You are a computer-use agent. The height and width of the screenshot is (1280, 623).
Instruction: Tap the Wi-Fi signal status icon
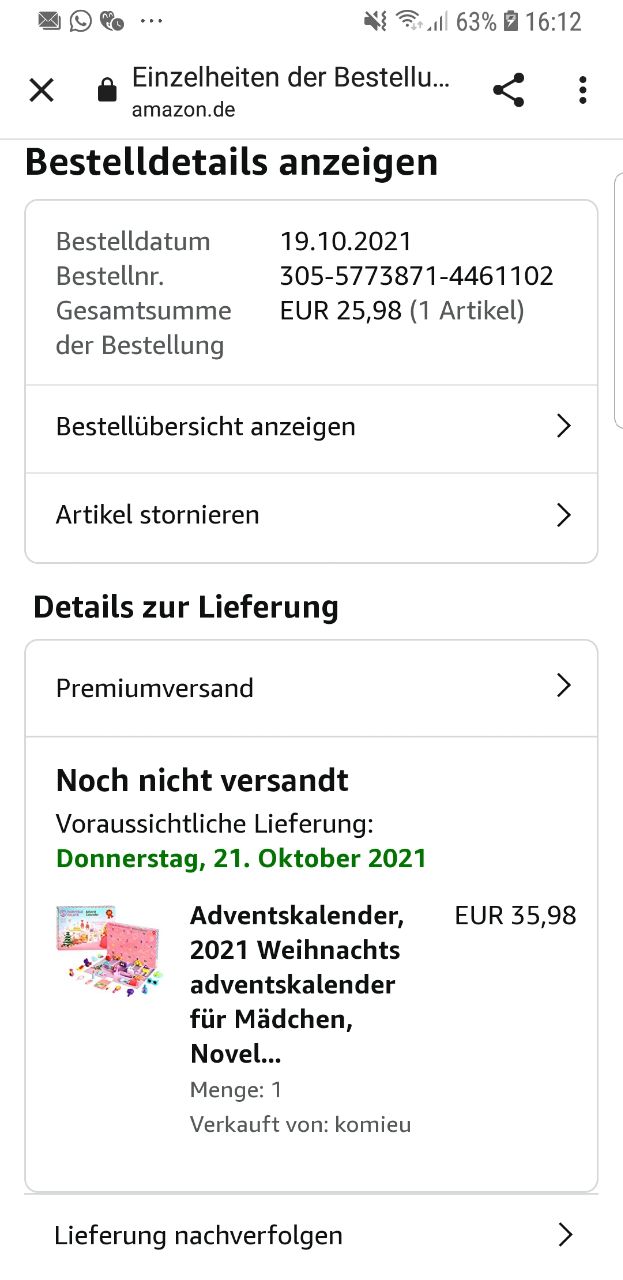coord(408,21)
